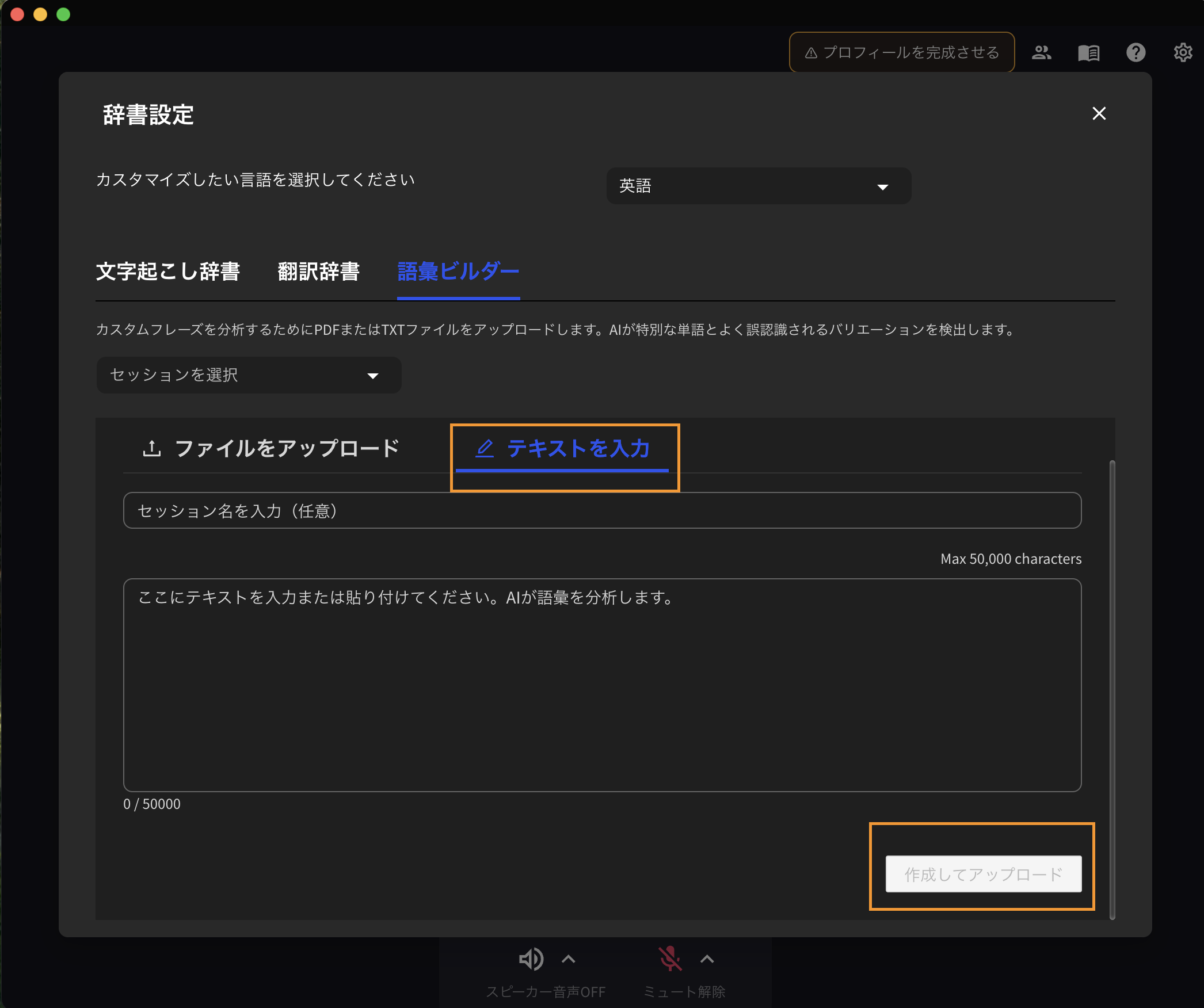Open help via the question mark icon
Viewport: 1204px width, 1008px height.
1135,53
